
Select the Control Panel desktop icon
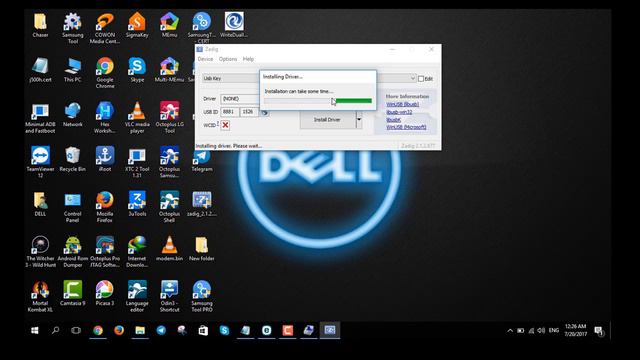[73, 207]
